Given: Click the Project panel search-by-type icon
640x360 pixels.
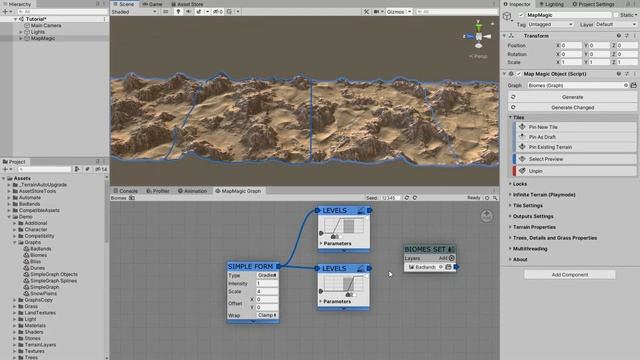Looking at the screenshot, I should coord(77,169).
